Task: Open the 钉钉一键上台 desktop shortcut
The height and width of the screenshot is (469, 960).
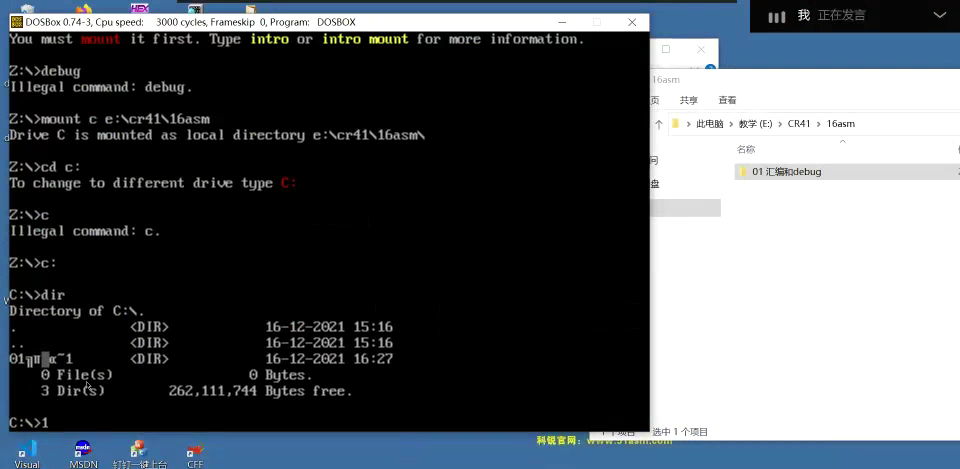Action: click(140, 454)
